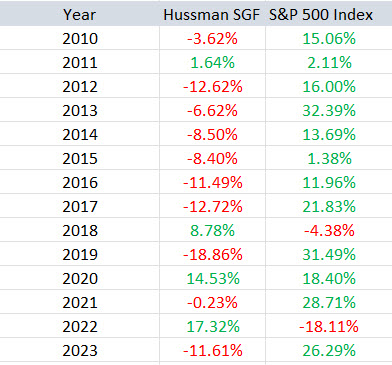Image resolution: width=392 pixels, height=365 pixels.
Task: Select the 2014 year cell
Action: coord(79,134)
